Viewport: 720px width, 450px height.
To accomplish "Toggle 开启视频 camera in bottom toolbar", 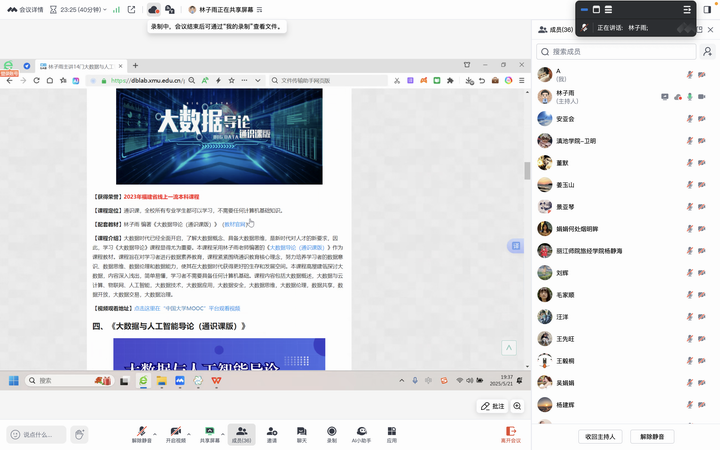I will coord(175,434).
